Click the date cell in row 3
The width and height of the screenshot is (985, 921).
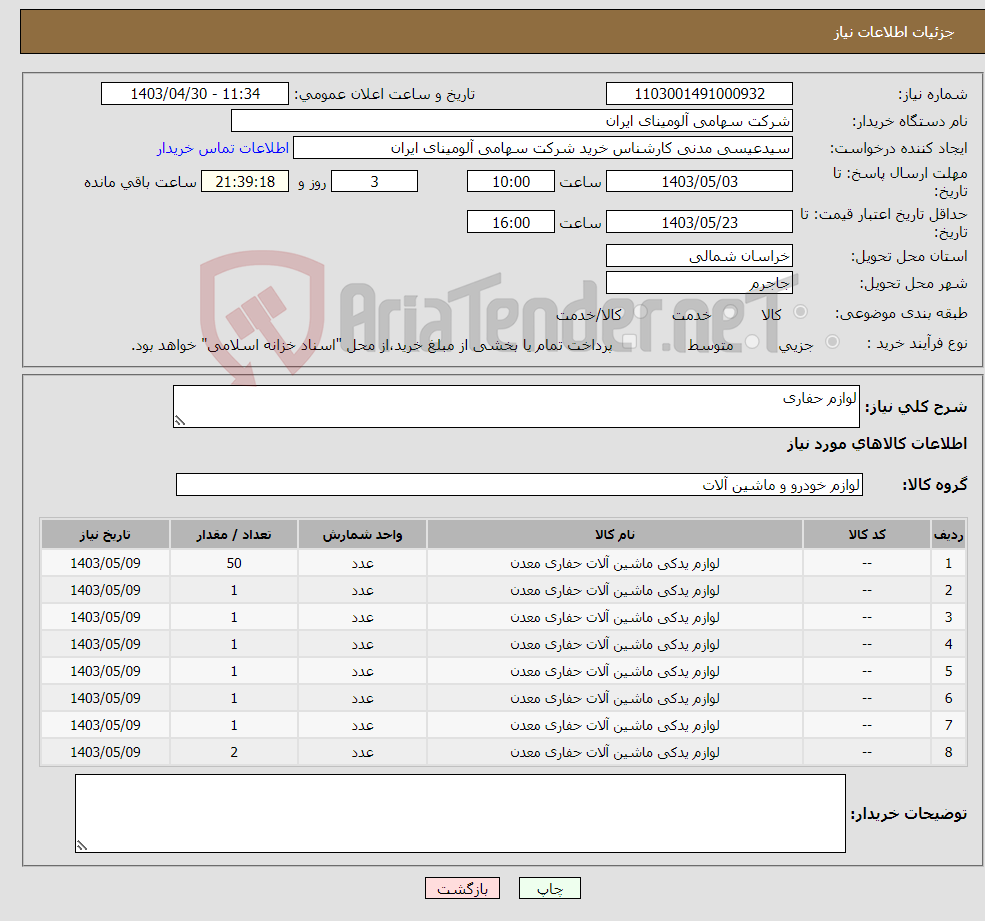click(x=106, y=618)
